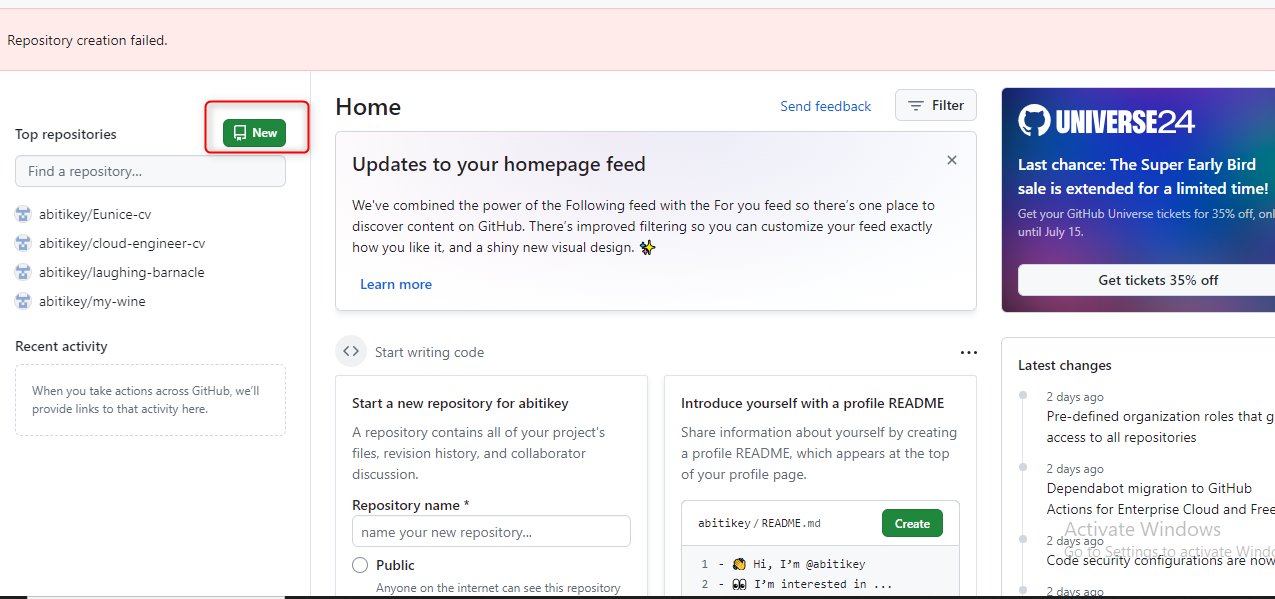Select the Public visibility radio button

360,565
